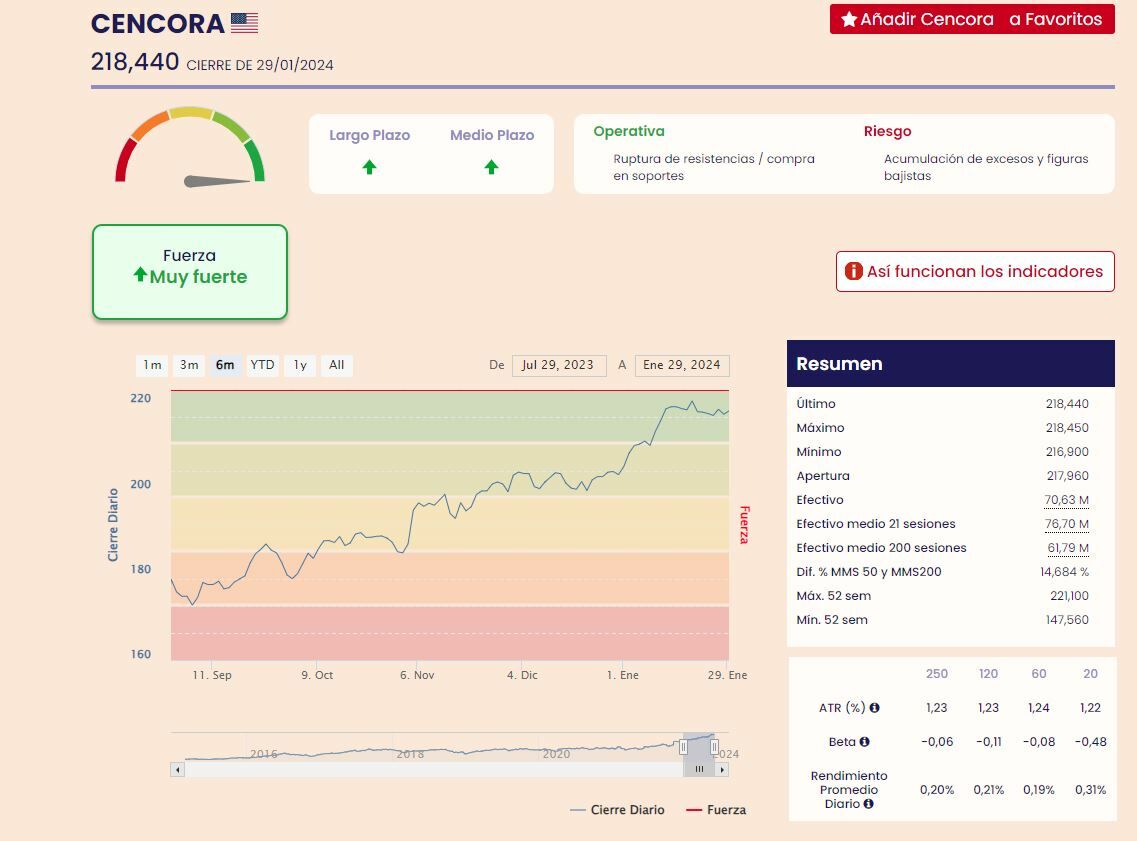The image size is (1137, 841).
Task: Click the red info icon before Así funcionan
Action: pyautogui.click(x=854, y=271)
